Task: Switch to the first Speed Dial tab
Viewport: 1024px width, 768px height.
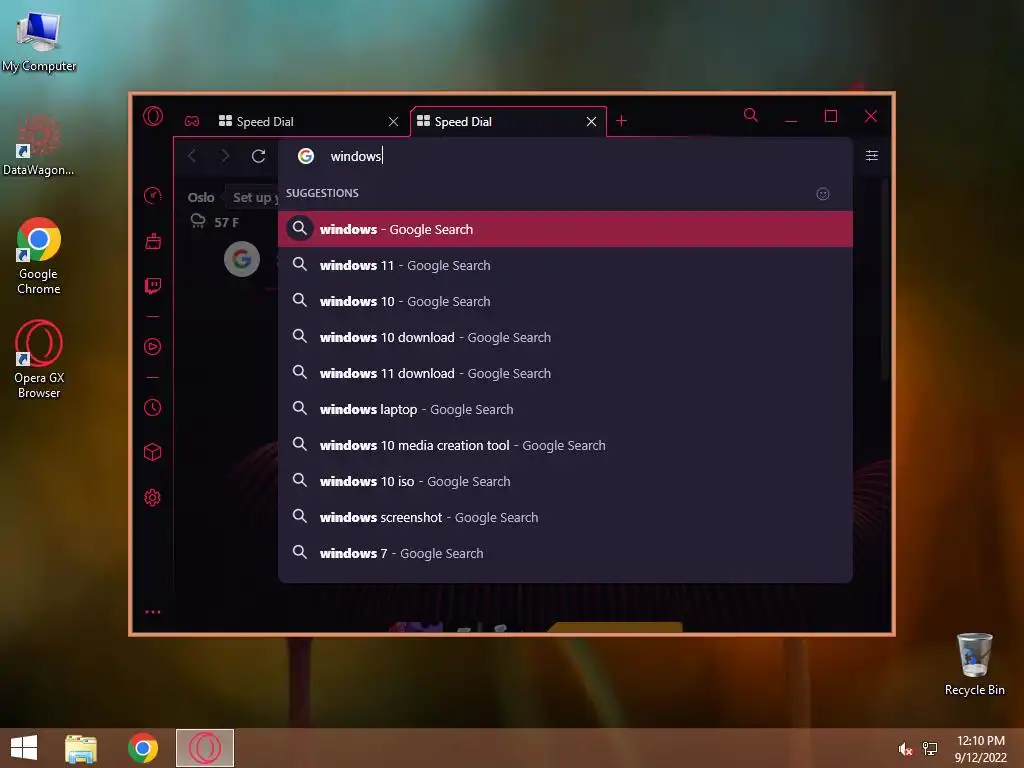Action: tap(309, 121)
